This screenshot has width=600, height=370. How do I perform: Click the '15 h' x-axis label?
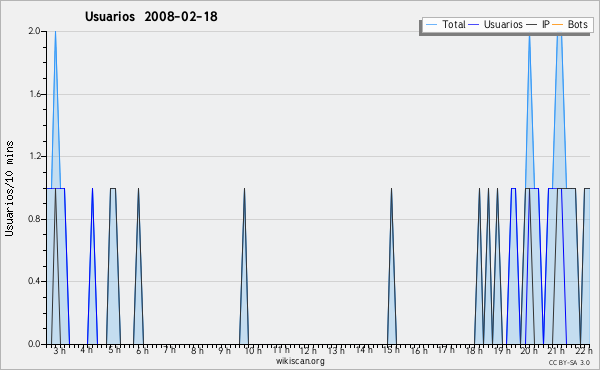click(x=391, y=350)
